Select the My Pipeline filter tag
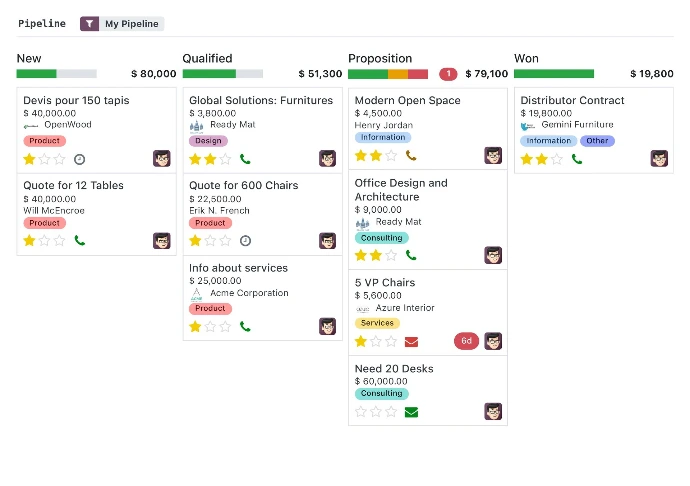Viewport: 690px width, 486px height. 132,23
